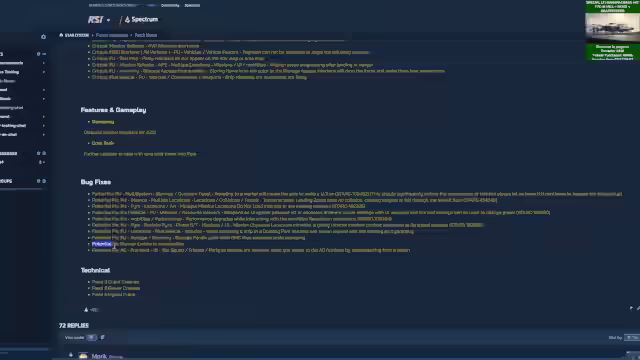Expand the Testing sidebar row arrow
Viewport: 640px width, 360px height.
pyautogui.click(x=44, y=72)
